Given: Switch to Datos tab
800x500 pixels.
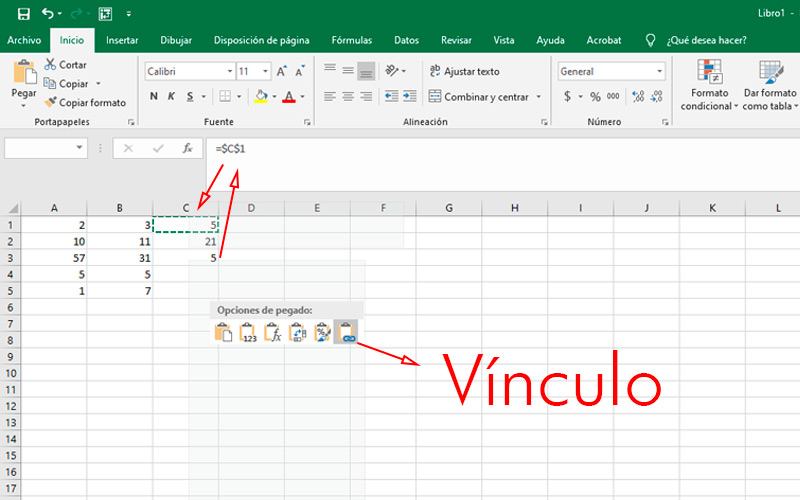Looking at the screenshot, I should click(406, 40).
